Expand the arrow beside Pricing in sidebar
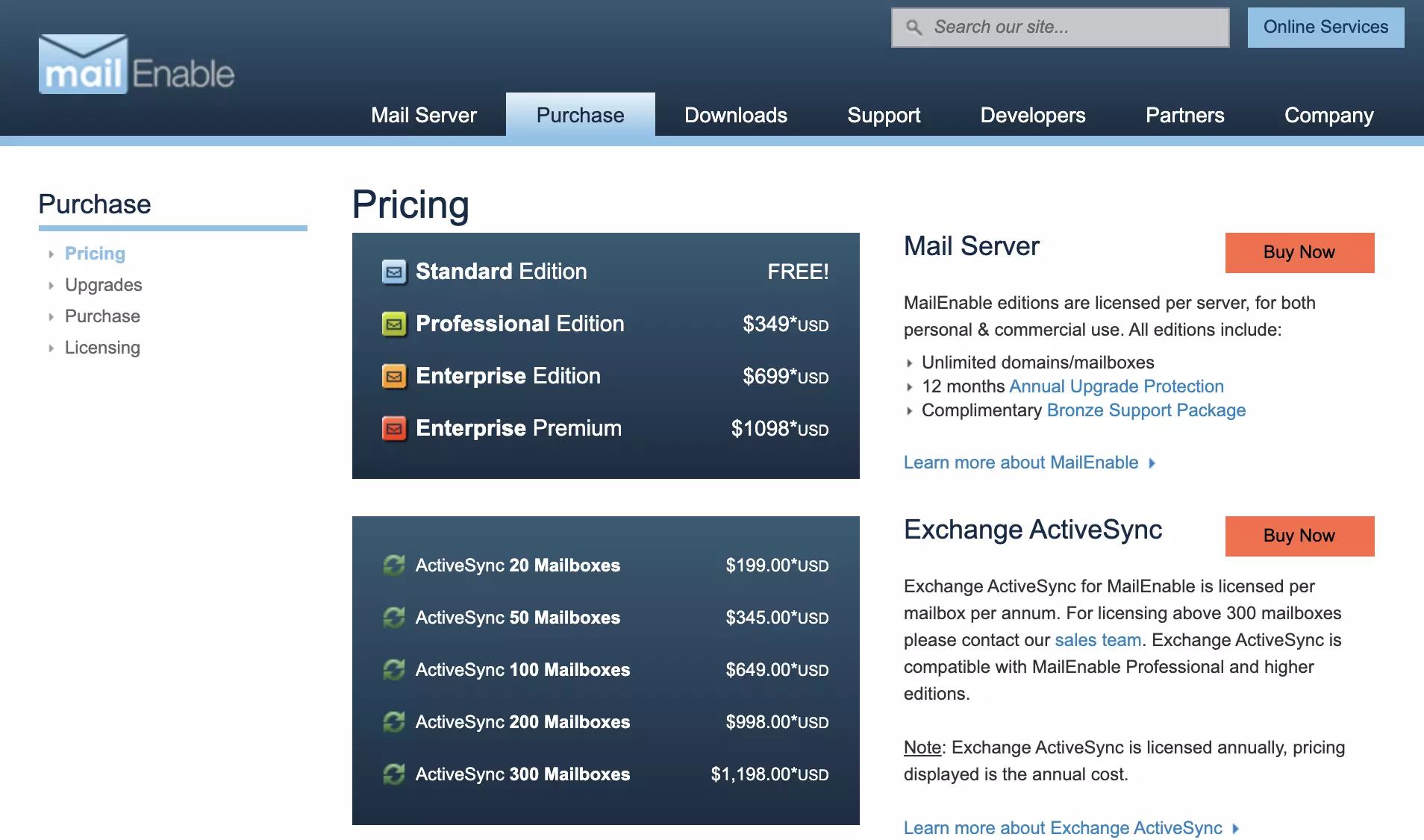This screenshot has height=840, width=1424. 51,254
